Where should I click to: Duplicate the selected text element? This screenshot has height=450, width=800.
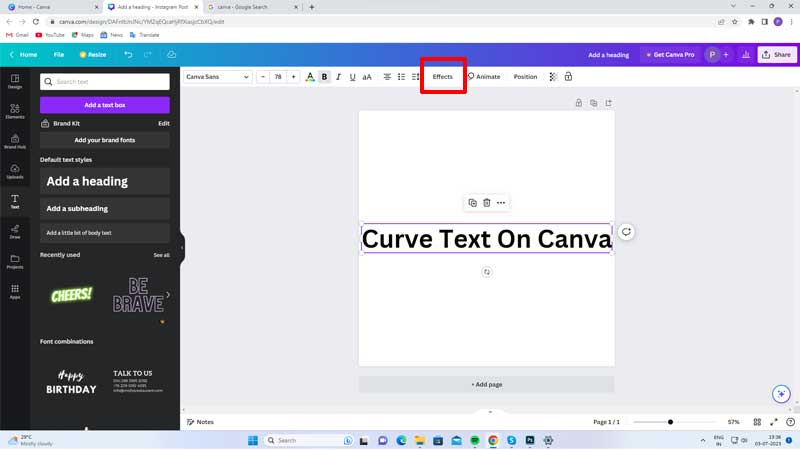tap(472, 203)
